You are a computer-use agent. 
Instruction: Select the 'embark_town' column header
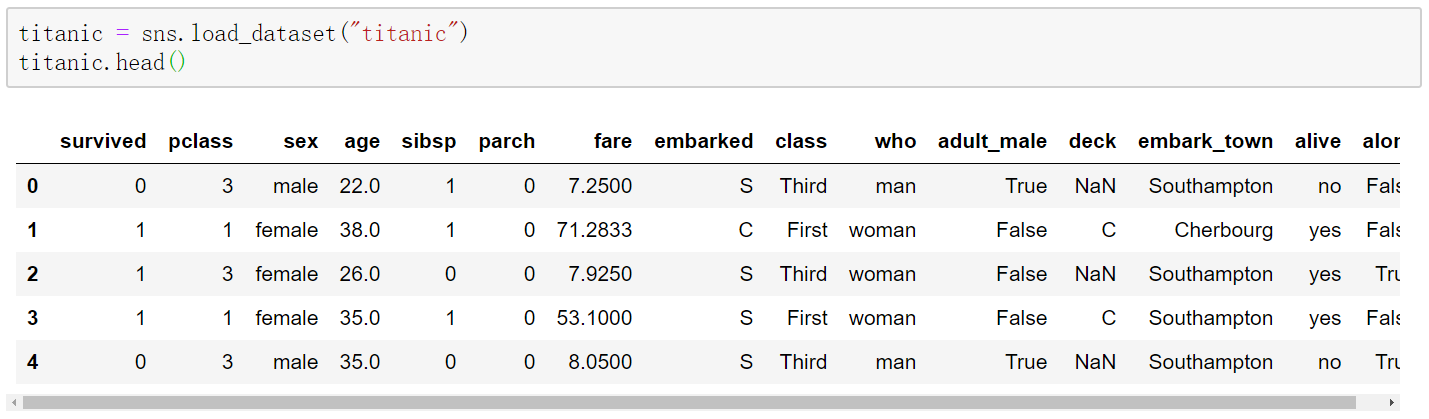click(1205, 141)
